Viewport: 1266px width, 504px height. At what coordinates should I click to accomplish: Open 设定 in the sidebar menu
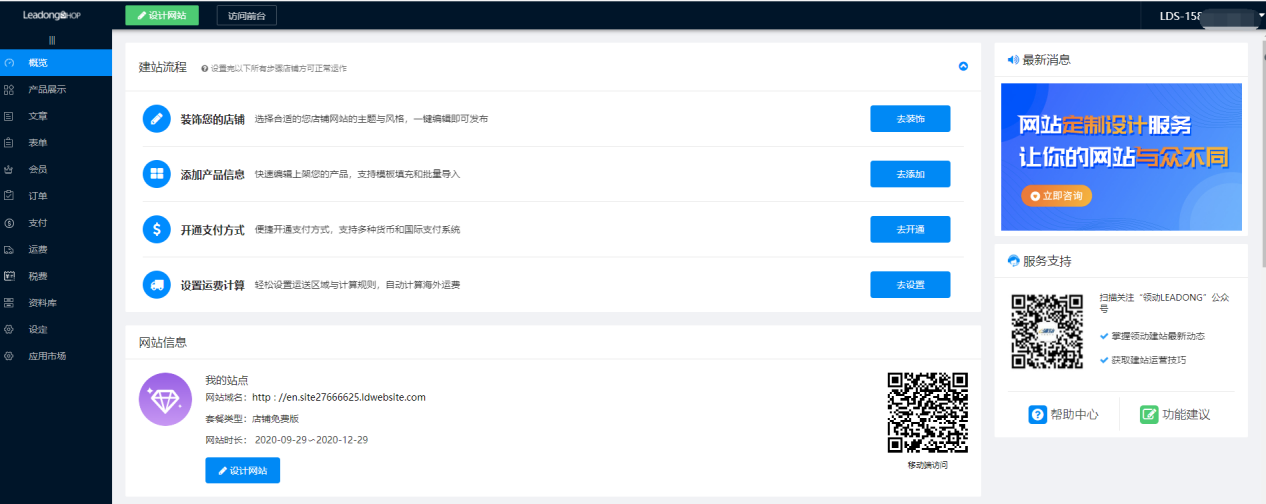point(56,329)
